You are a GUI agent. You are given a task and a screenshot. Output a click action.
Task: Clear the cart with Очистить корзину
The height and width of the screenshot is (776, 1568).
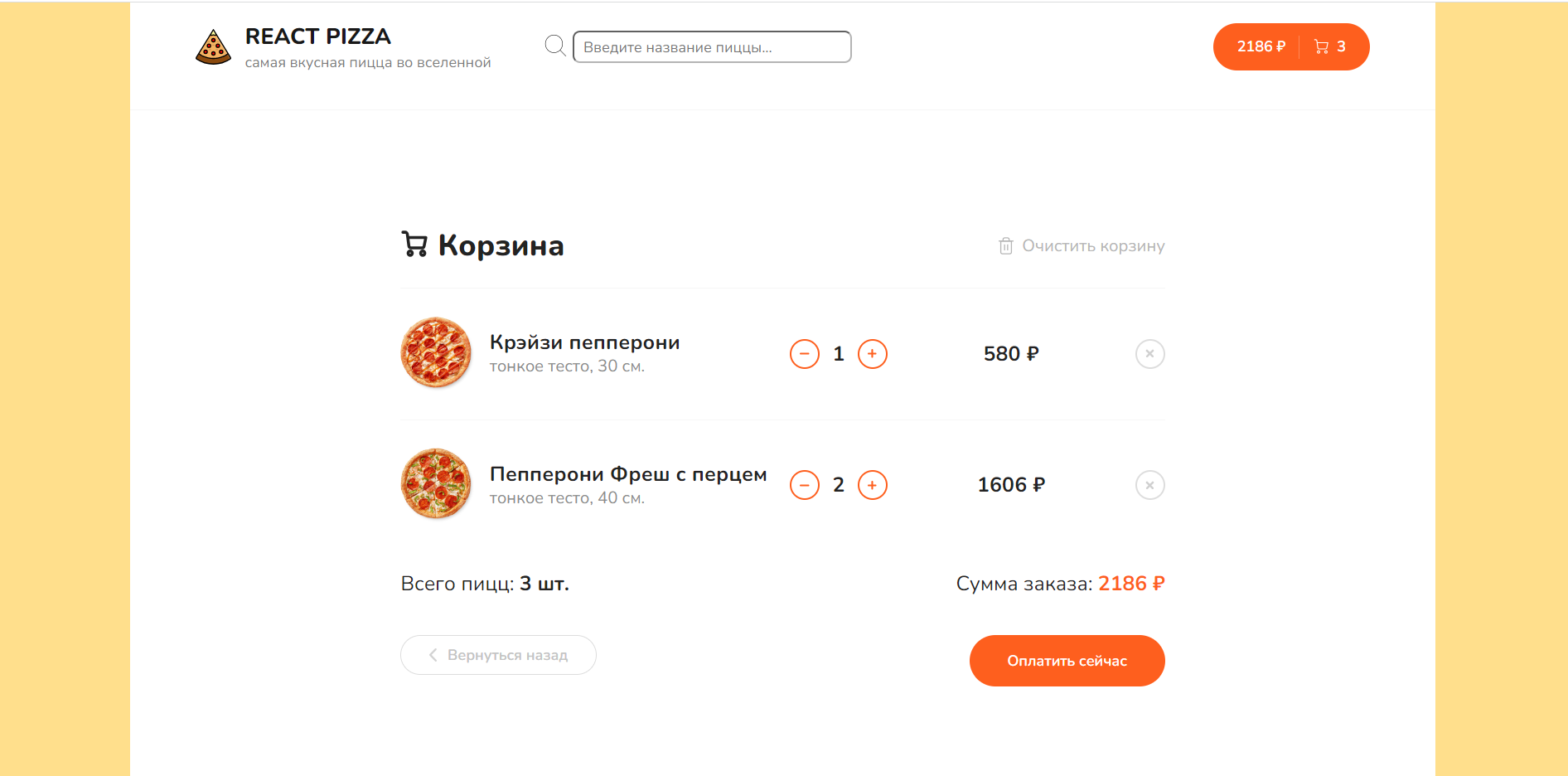pos(1082,246)
